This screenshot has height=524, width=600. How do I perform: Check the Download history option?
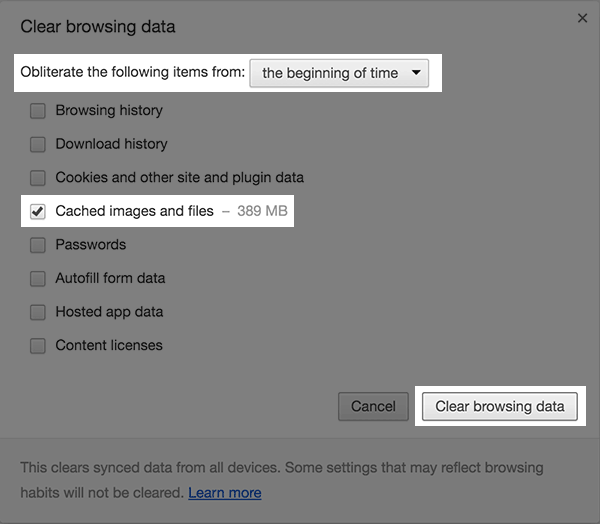click(x=38, y=145)
